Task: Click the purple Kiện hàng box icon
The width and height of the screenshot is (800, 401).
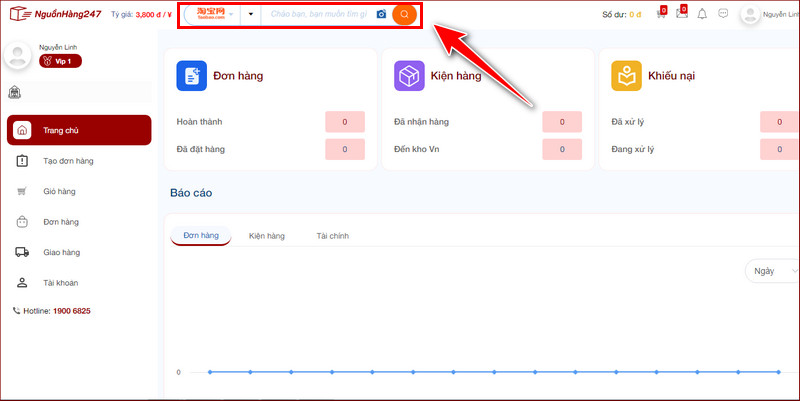Action: click(x=408, y=76)
